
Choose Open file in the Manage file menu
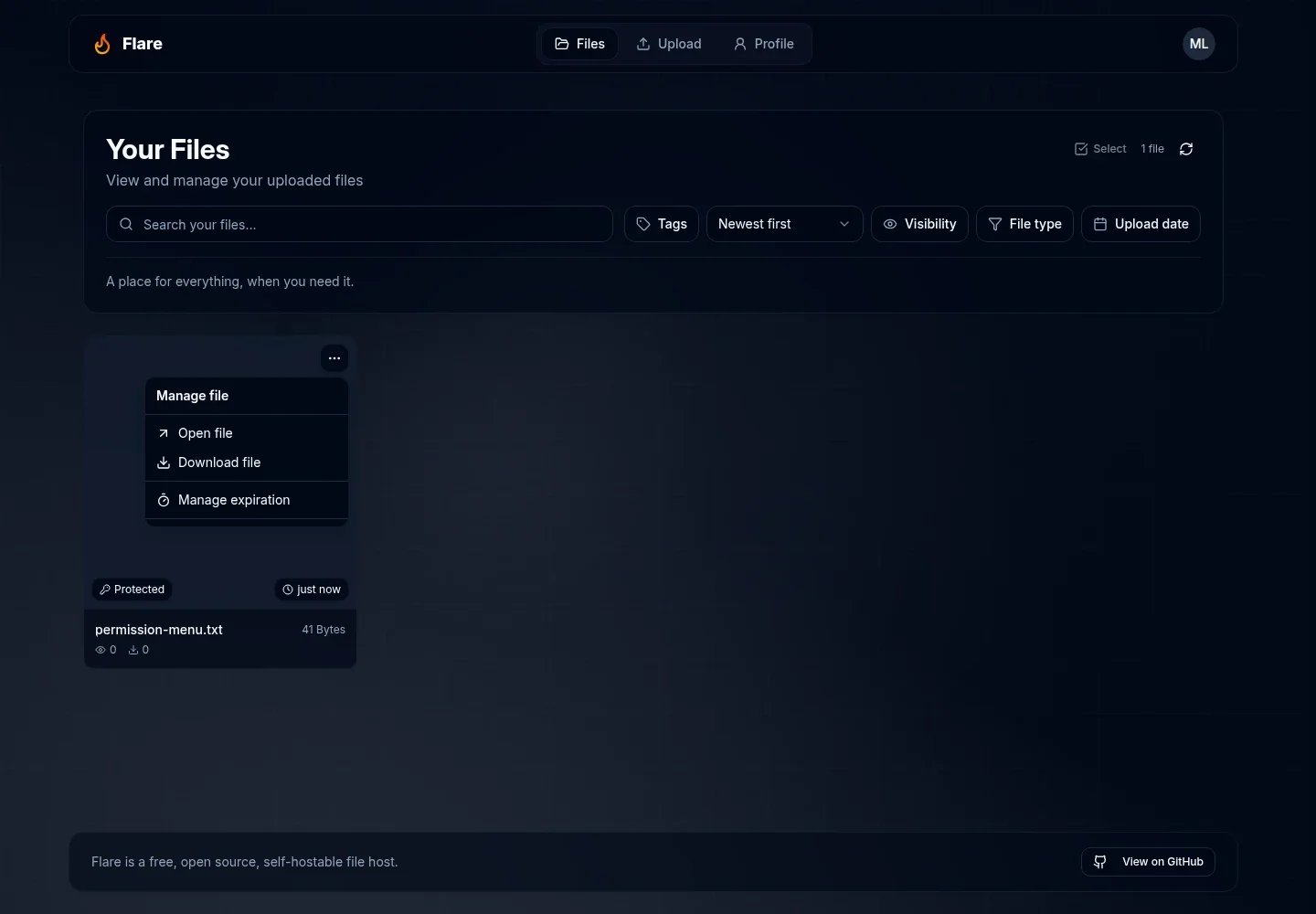coord(247,433)
